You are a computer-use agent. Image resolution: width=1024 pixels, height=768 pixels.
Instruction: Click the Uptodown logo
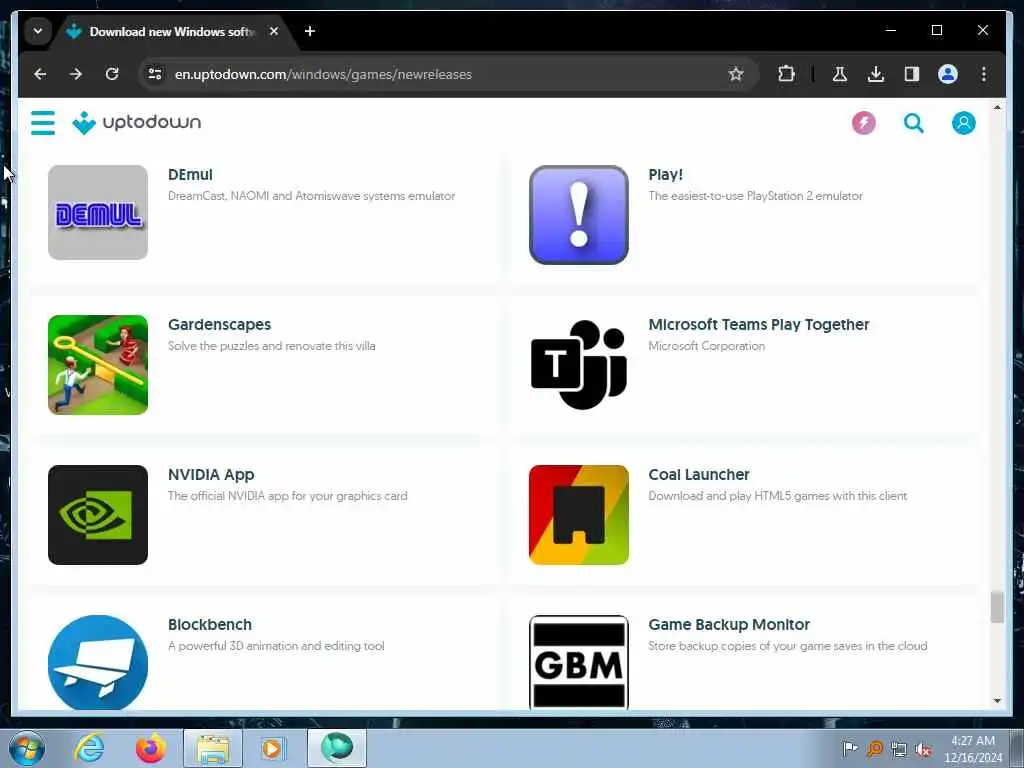click(x=136, y=123)
